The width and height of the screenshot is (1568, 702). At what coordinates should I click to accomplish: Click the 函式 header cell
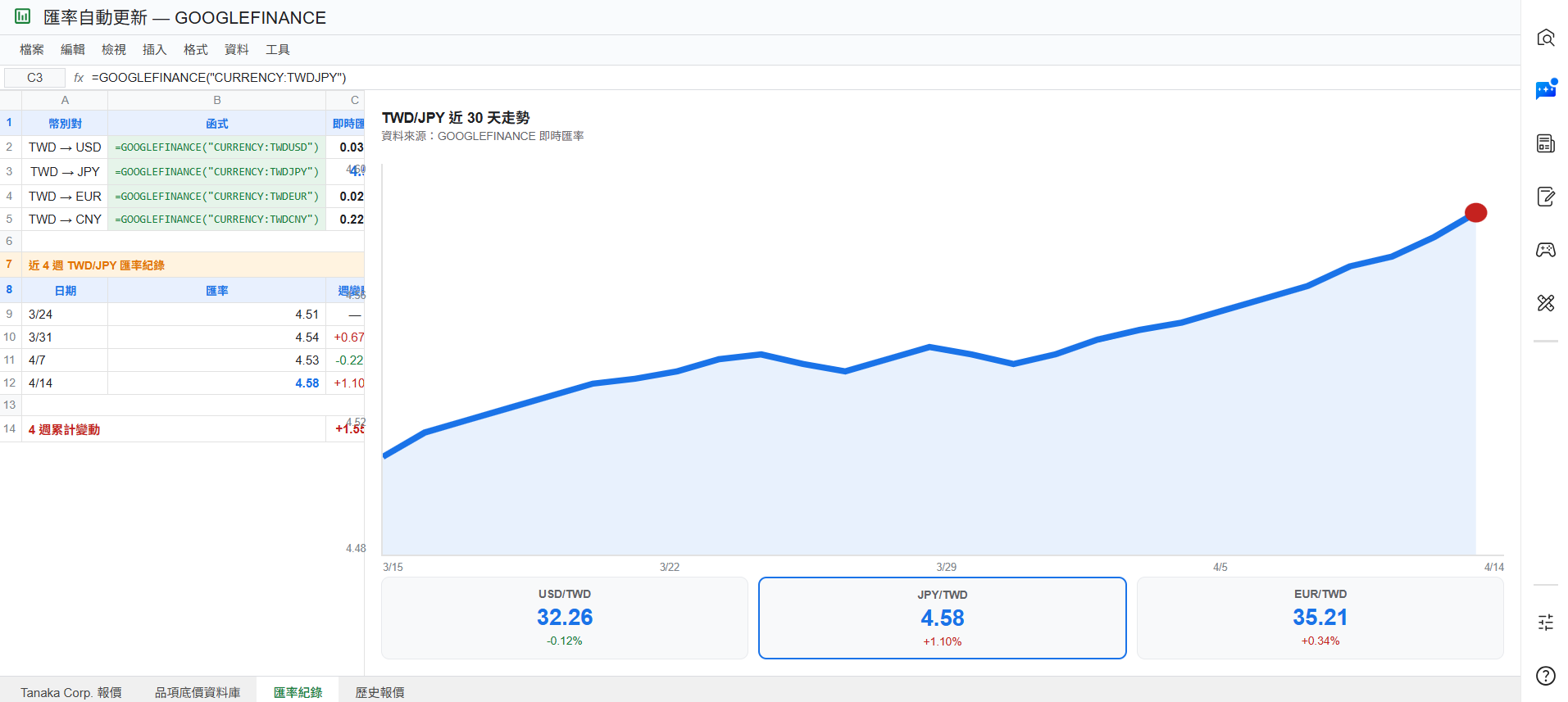pos(217,124)
